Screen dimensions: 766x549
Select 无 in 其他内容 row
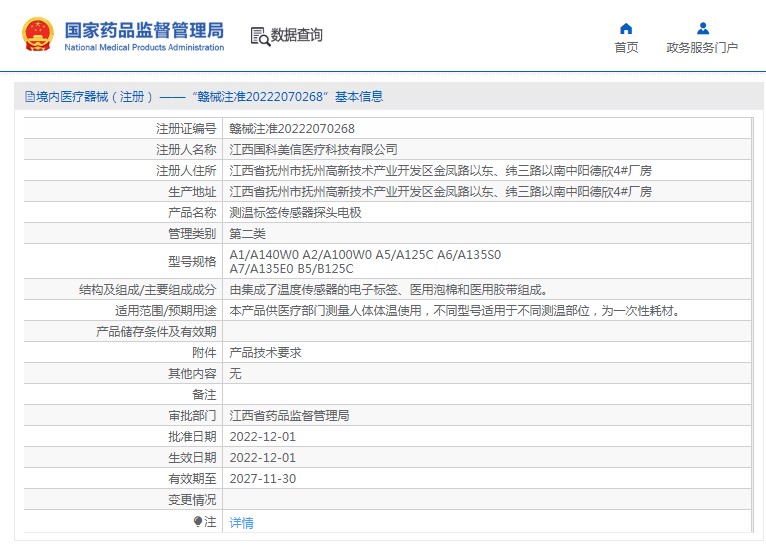pos(235,374)
